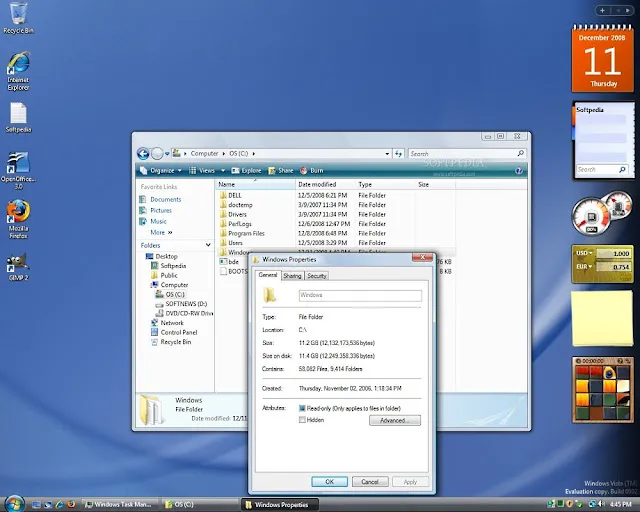Click the Back arrow in Explorer window

coord(143,154)
